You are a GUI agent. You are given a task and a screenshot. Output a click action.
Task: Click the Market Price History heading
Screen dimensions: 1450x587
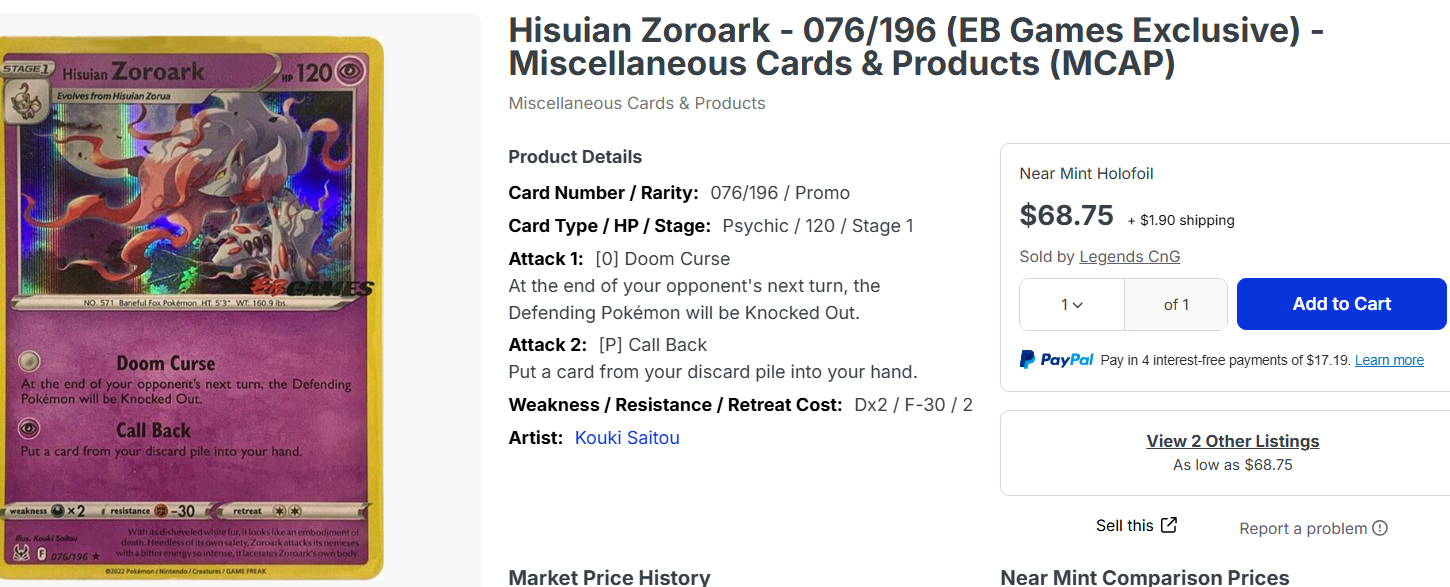point(609,577)
